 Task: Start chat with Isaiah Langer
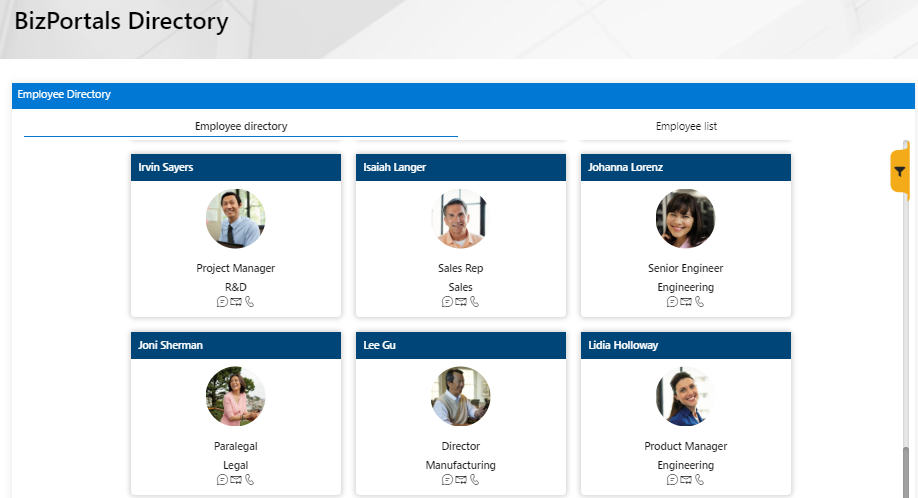coord(447,302)
